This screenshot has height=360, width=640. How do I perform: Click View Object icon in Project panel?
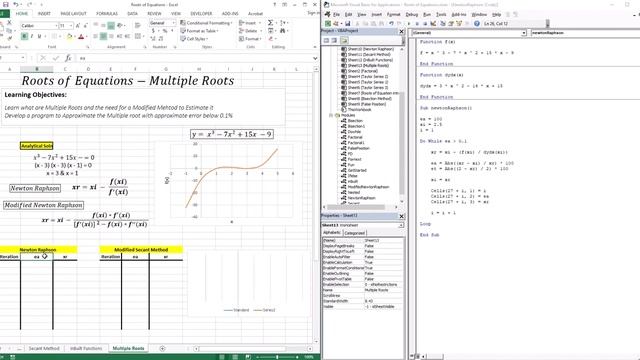point(334,40)
